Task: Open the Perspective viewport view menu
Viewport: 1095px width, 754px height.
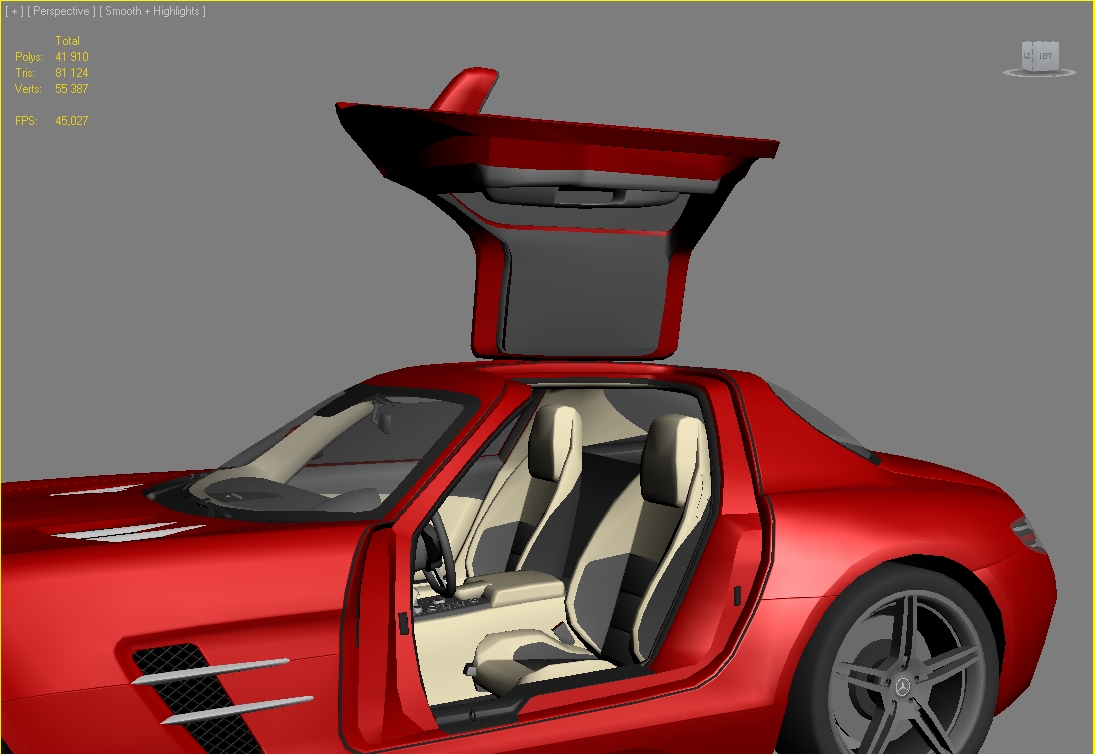Action: coord(61,11)
